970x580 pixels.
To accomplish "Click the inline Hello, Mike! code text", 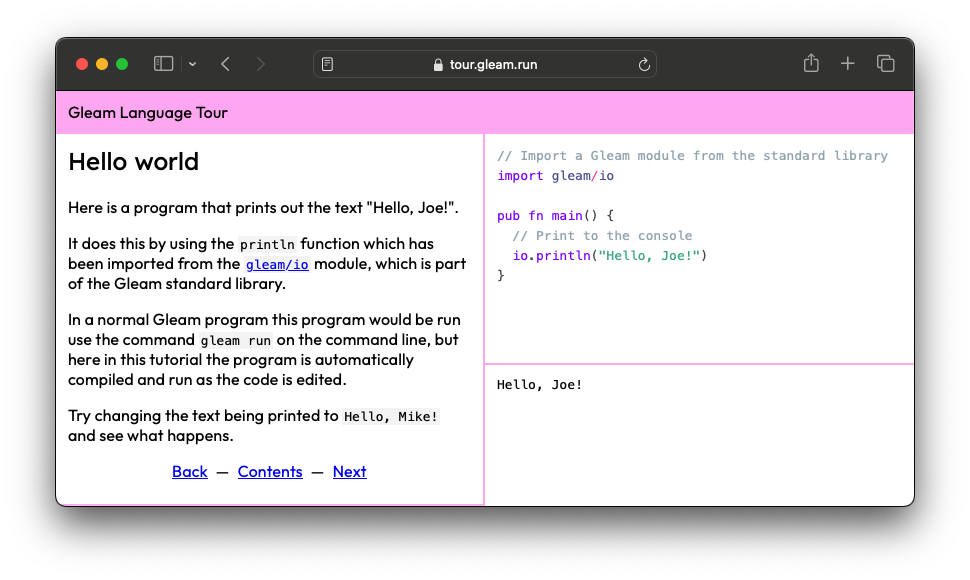I will tap(391, 417).
